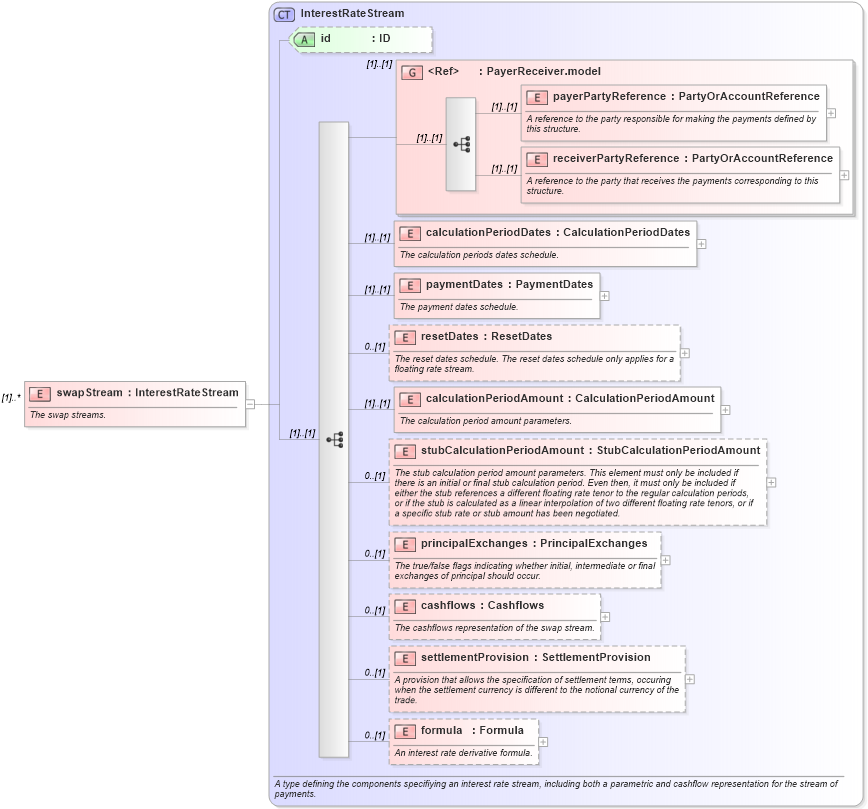Click the E icon on receiverPartyReference
The width and height of the screenshot is (868, 809).
pos(538,158)
